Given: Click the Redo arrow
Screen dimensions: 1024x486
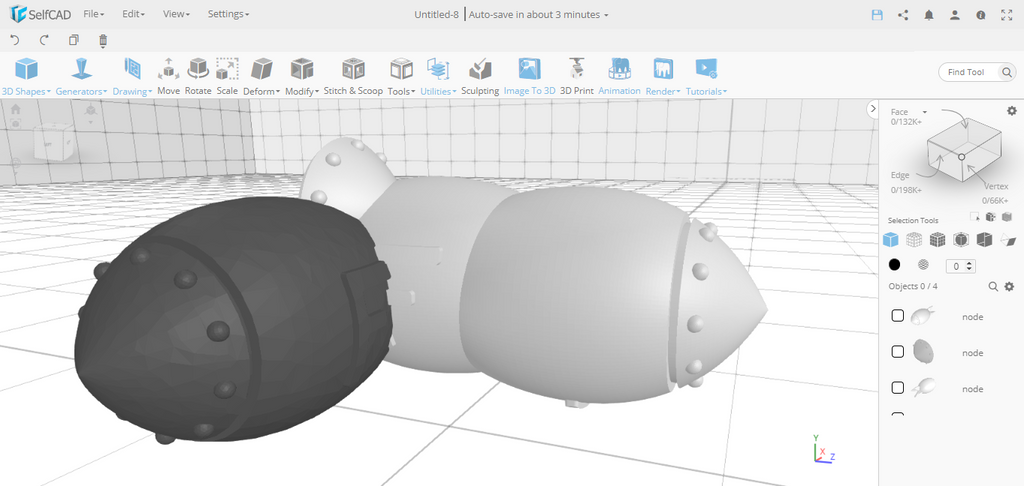Looking at the screenshot, I should point(44,40).
